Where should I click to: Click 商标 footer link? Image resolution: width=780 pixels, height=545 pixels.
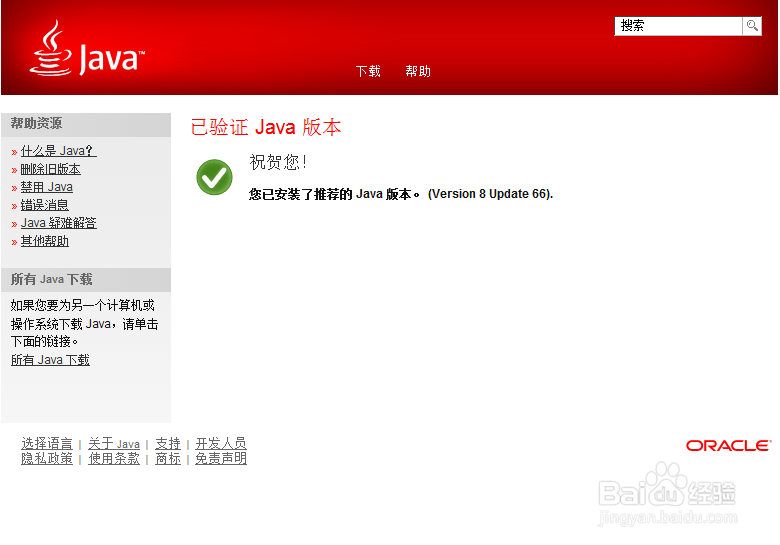(168, 458)
